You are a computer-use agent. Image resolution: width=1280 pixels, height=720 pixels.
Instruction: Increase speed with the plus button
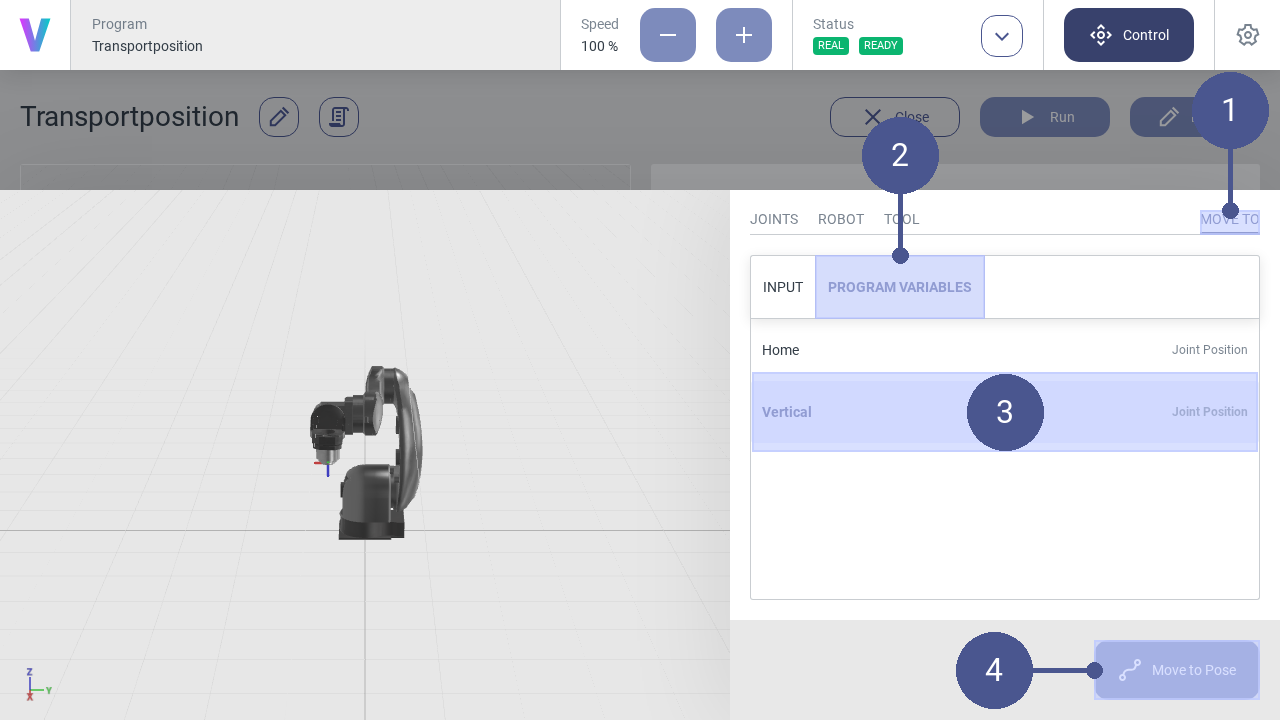tap(743, 35)
